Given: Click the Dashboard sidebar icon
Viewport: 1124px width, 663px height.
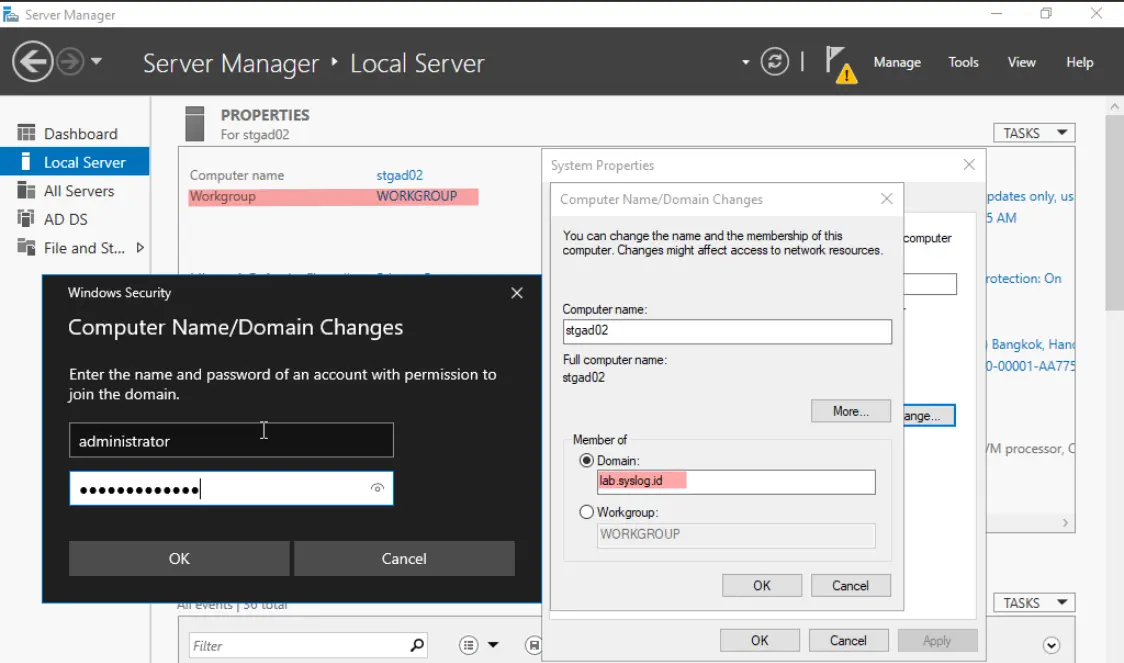Looking at the screenshot, I should (x=26, y=133).
